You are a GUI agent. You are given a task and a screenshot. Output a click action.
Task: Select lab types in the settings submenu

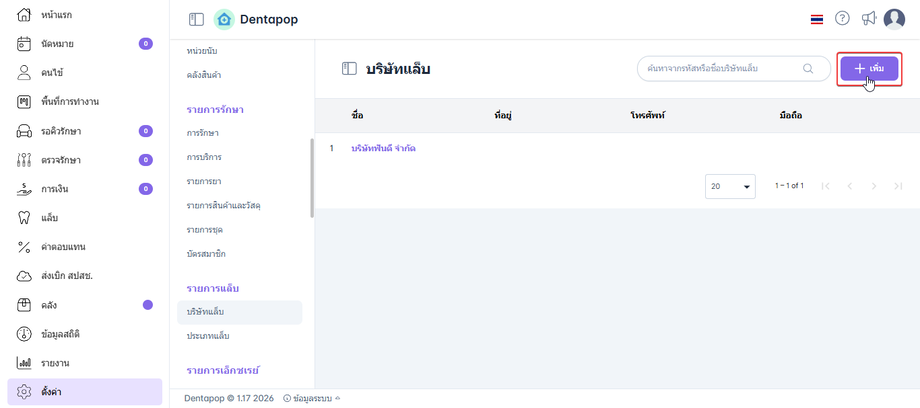click(x=208, y=336)
